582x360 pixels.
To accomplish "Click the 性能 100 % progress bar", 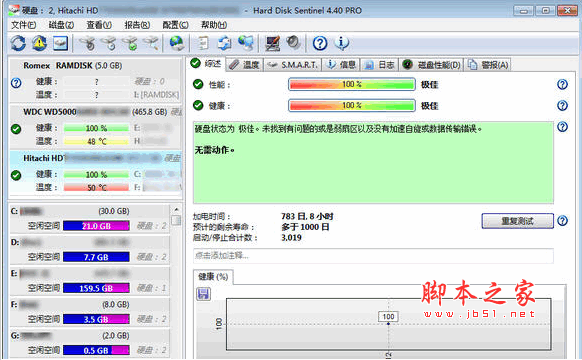I will pyautogui.click(x=352, y=84).
